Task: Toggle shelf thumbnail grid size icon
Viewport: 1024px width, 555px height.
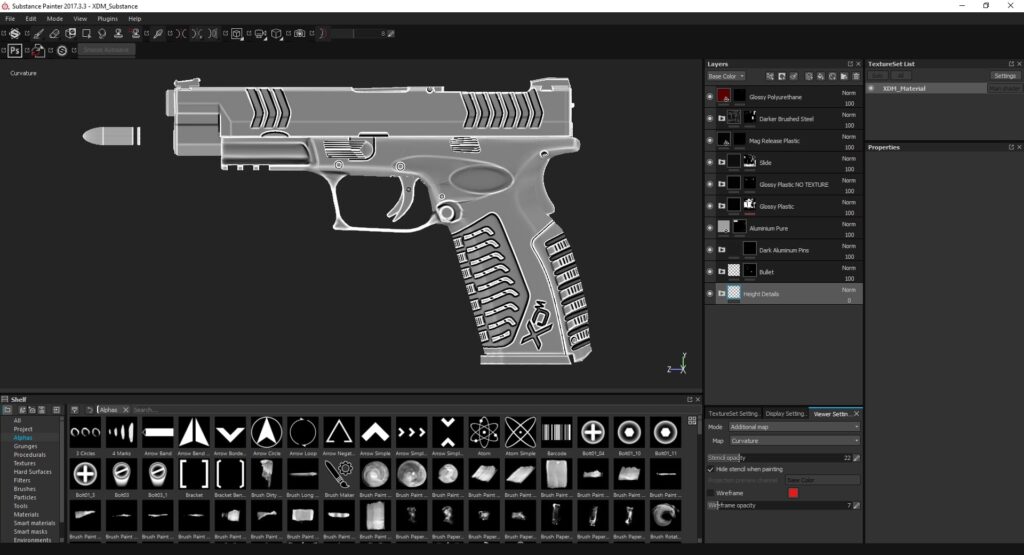Action: (692, 420)
